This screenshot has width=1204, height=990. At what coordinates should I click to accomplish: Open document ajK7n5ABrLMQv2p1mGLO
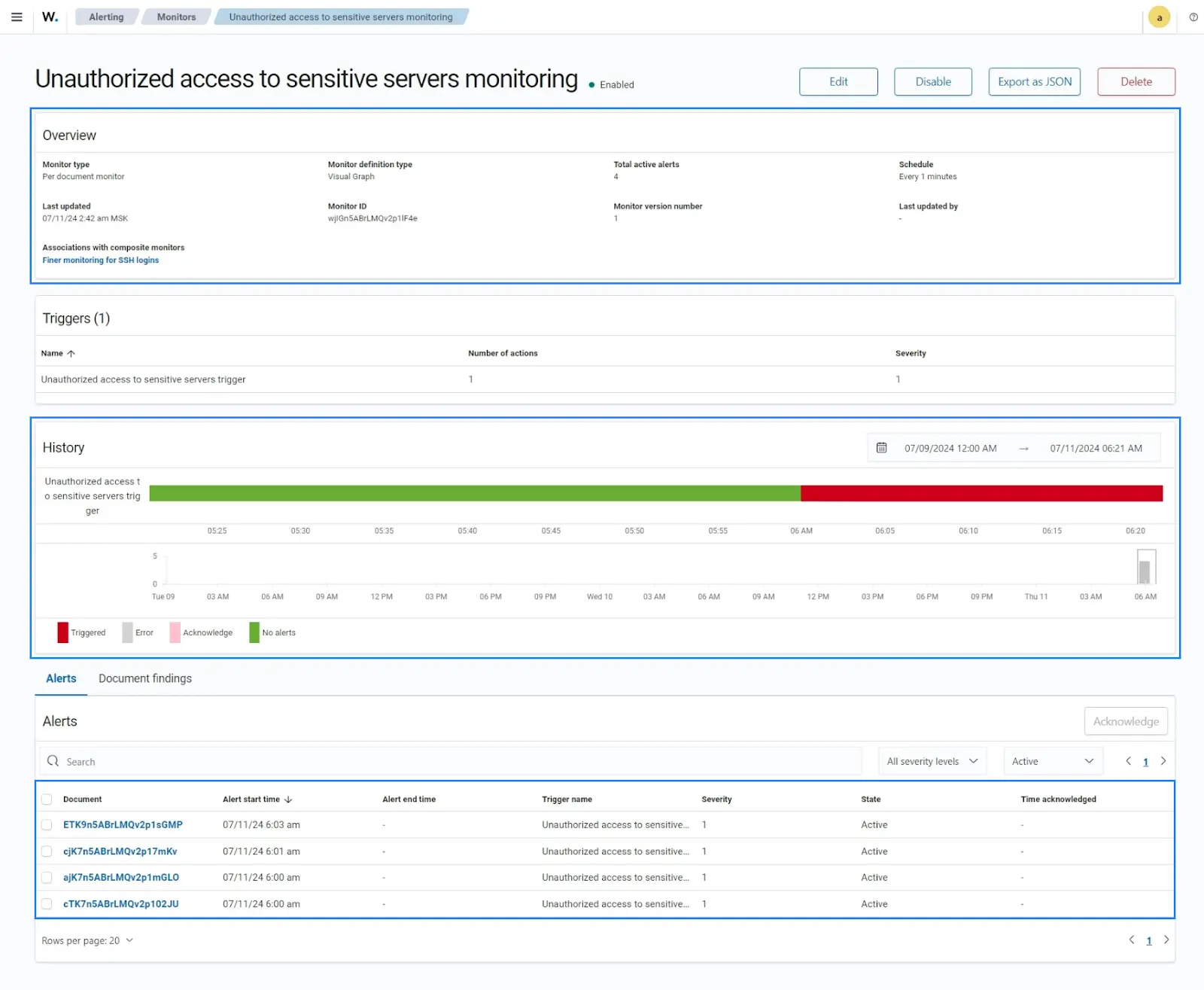pyautogui.click(x=120, y=878)
